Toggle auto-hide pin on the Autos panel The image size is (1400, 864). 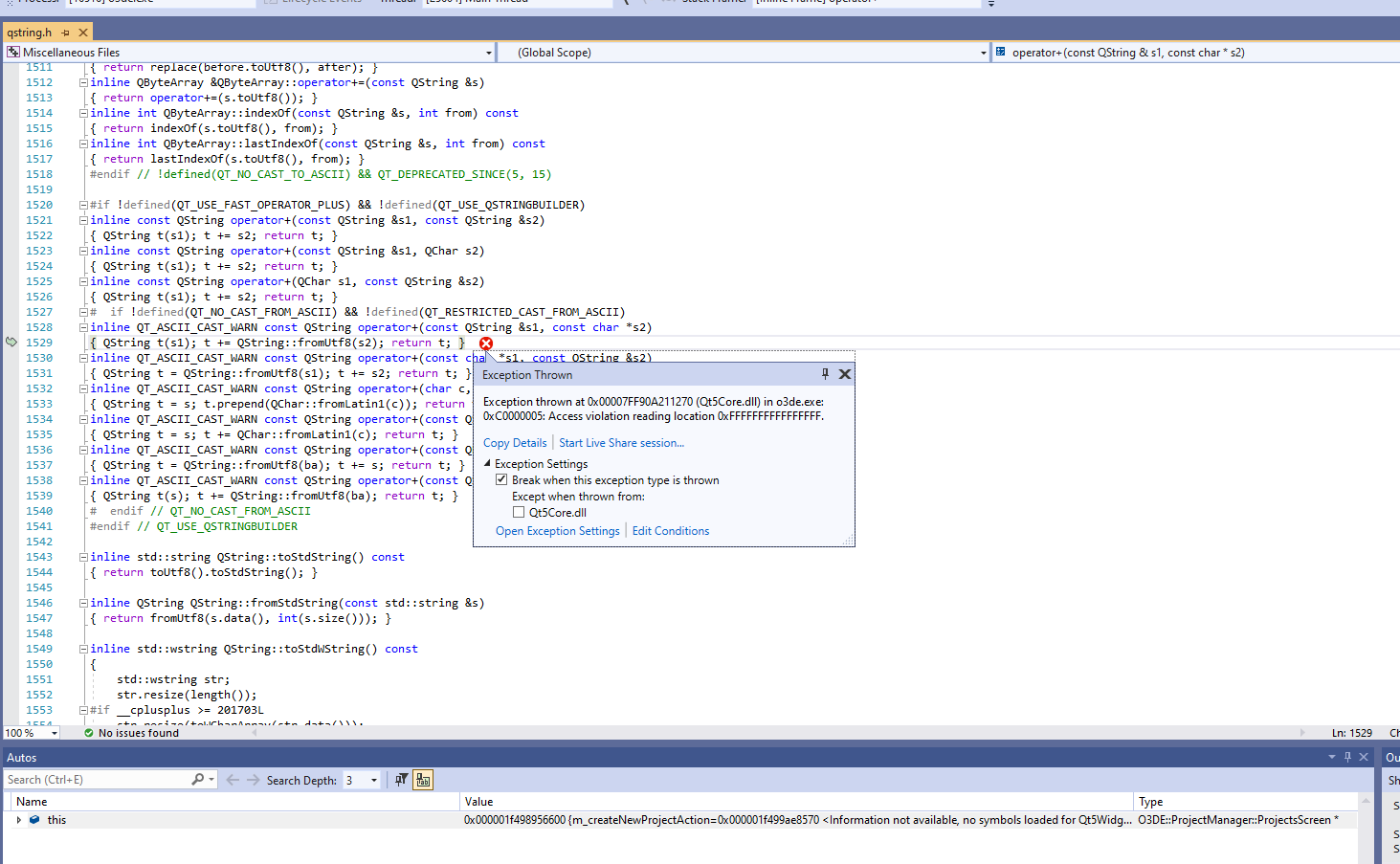[1347, 757]
